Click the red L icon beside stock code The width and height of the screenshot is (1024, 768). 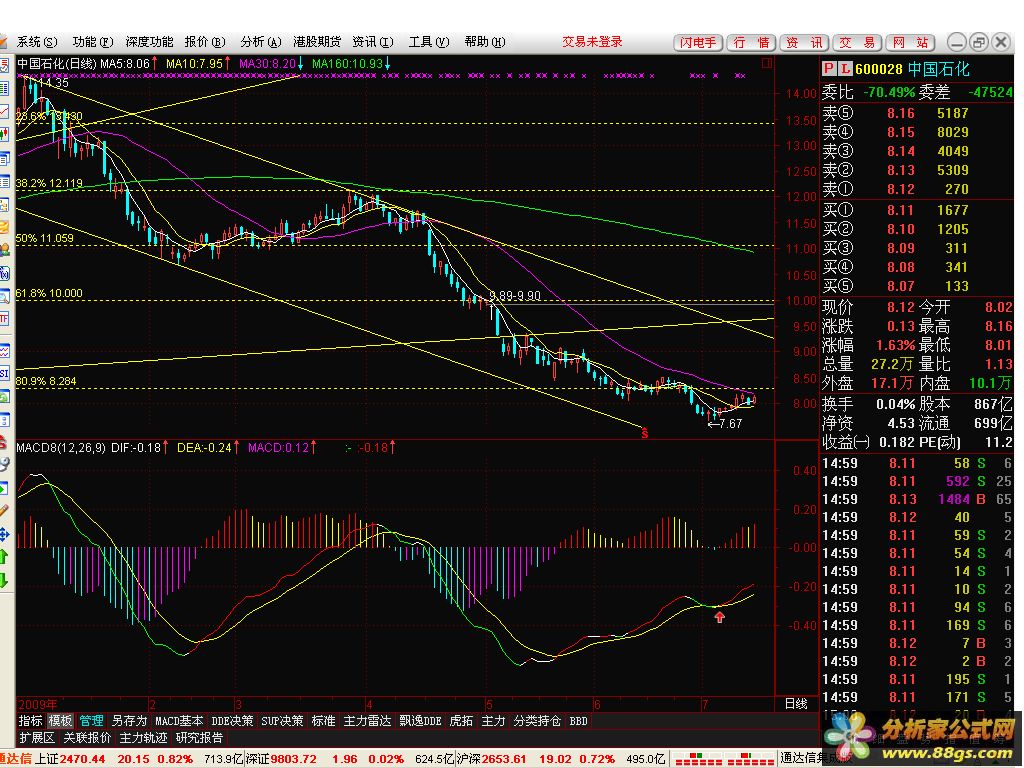pyautogui.click(x=845, y=69)
